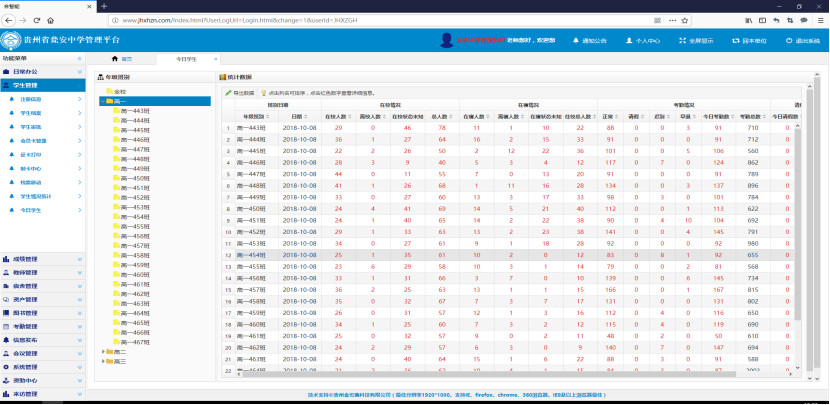Screen dimensions: 830x405
Task: Toggle the browser sidebar view icon
Action: coord(763,20)
